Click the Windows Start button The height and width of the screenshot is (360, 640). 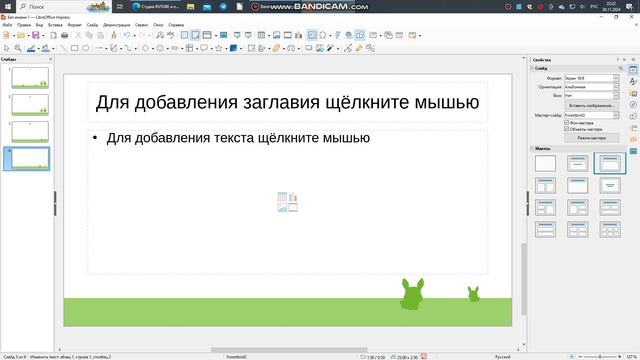point(8,7)
